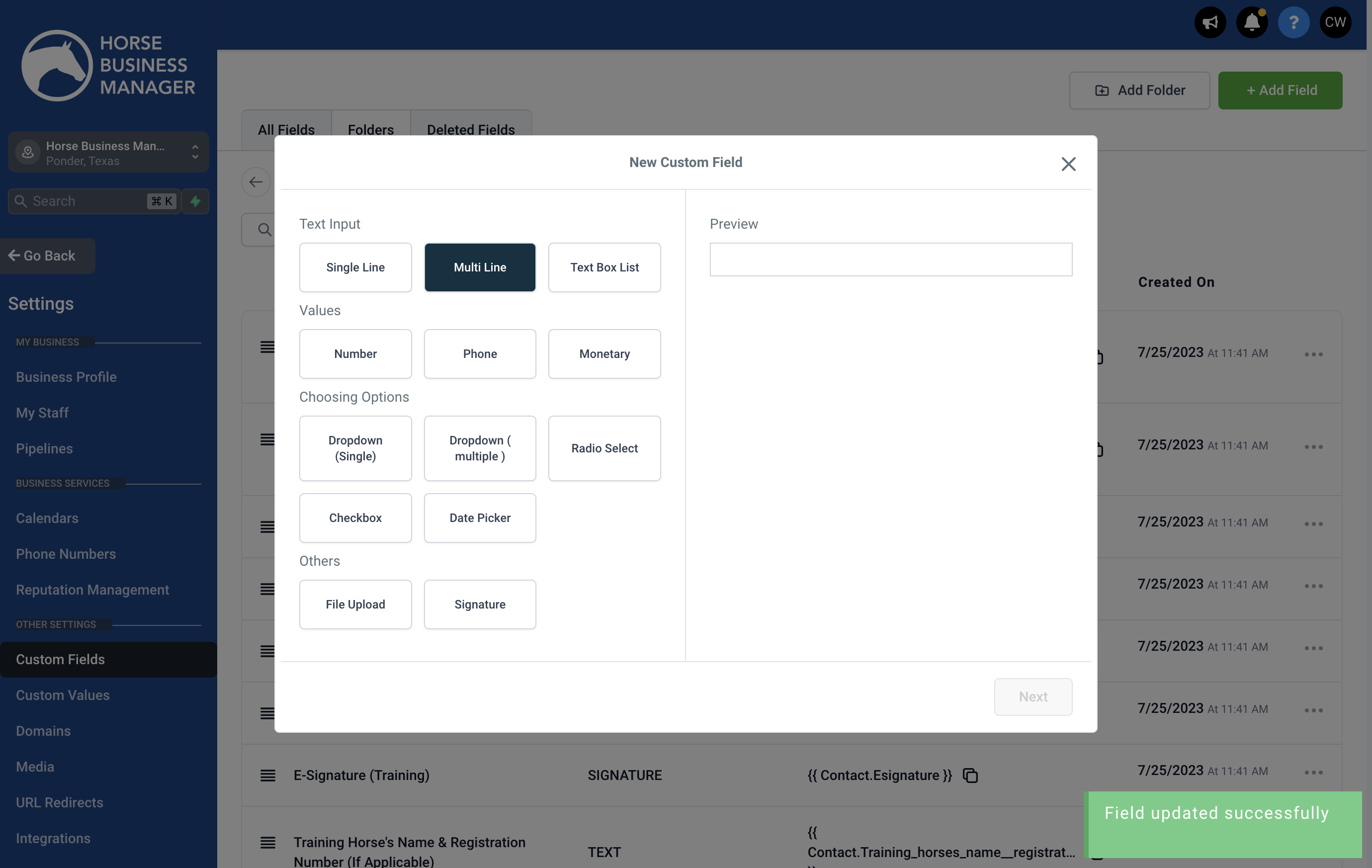1372x868 pixels.
Task: Open the help question mark icon
Action: coord(1293,22)
